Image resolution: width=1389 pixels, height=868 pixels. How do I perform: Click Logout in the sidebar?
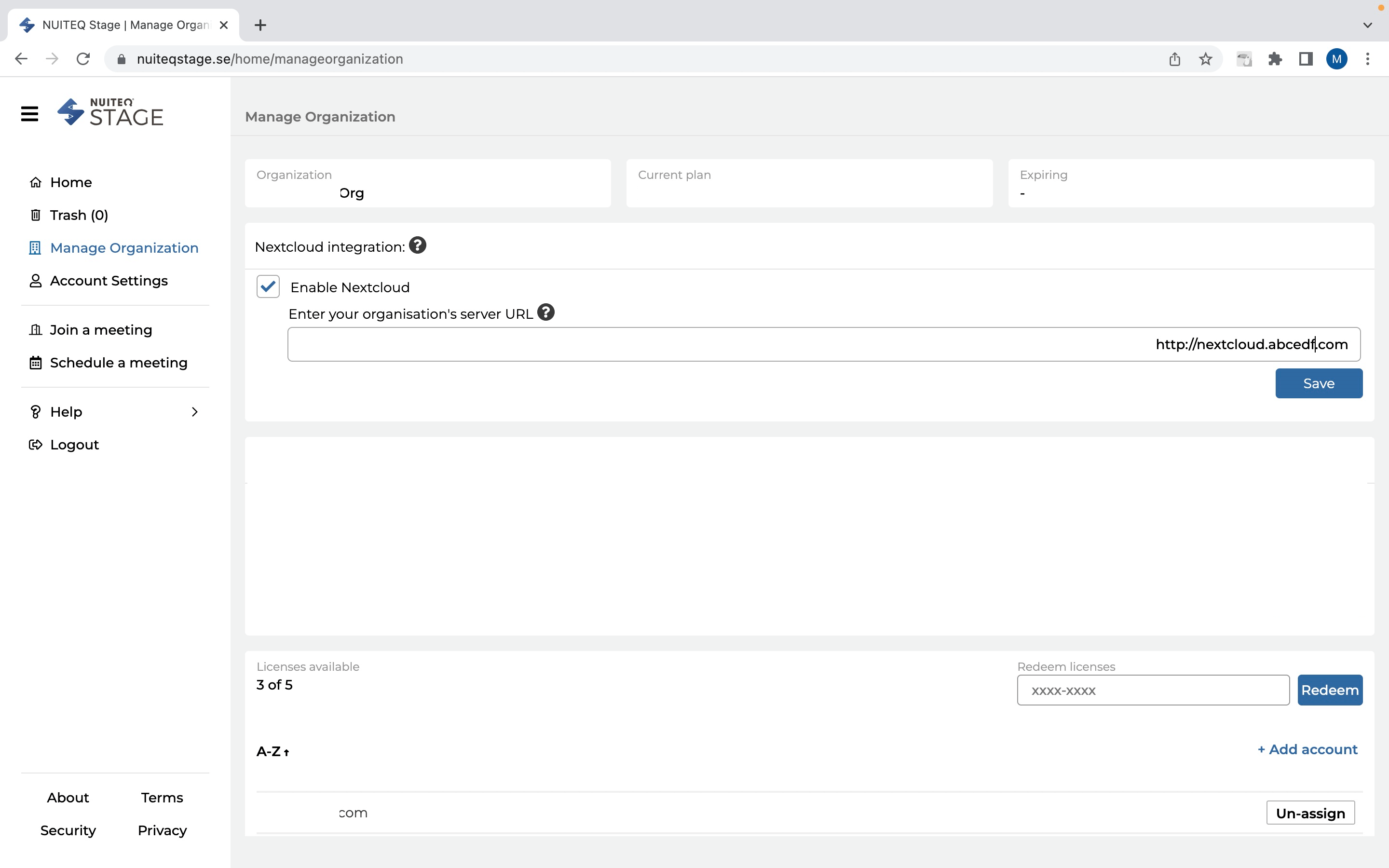coord(74,444)
